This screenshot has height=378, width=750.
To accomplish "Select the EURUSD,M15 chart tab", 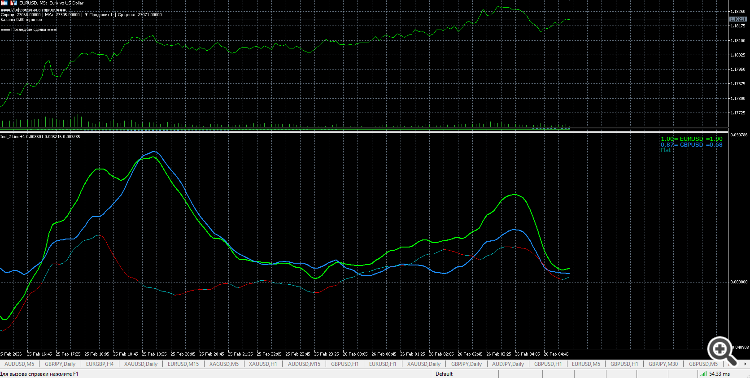I will (x=183, y=364).
